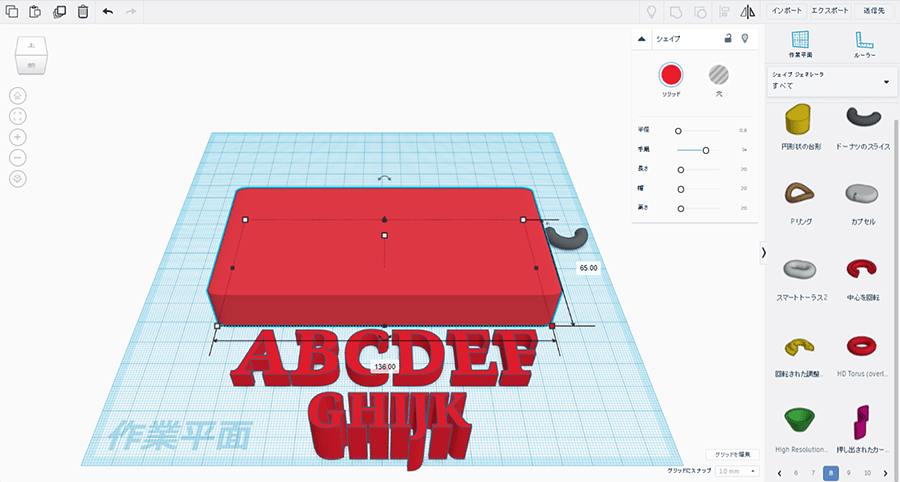Set the shape to 穴 (hole) mode
The height and width of the screenshot is (482, 900).
(x=718, y=74)
